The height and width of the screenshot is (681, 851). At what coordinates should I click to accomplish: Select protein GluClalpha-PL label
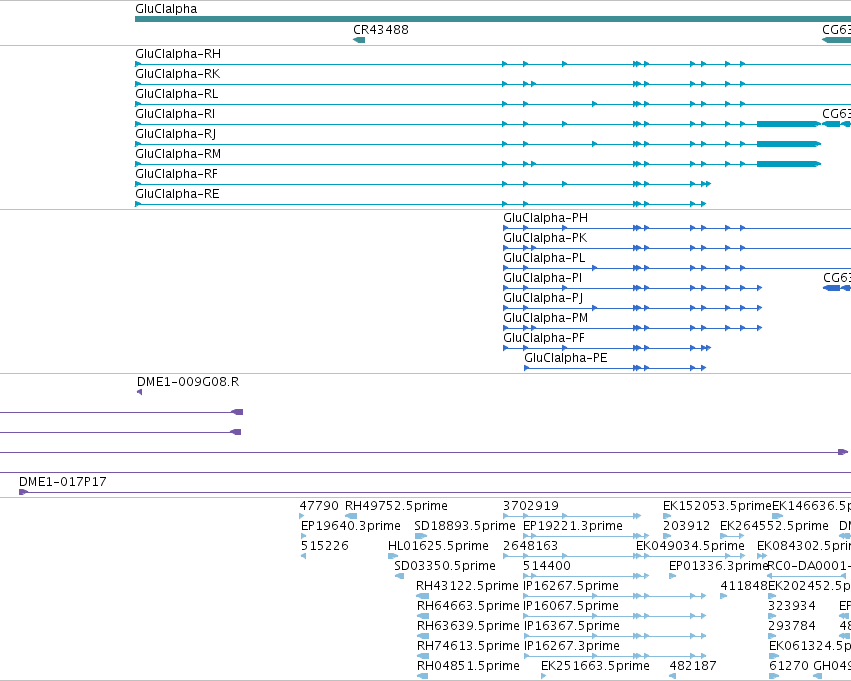pos(544,258)
